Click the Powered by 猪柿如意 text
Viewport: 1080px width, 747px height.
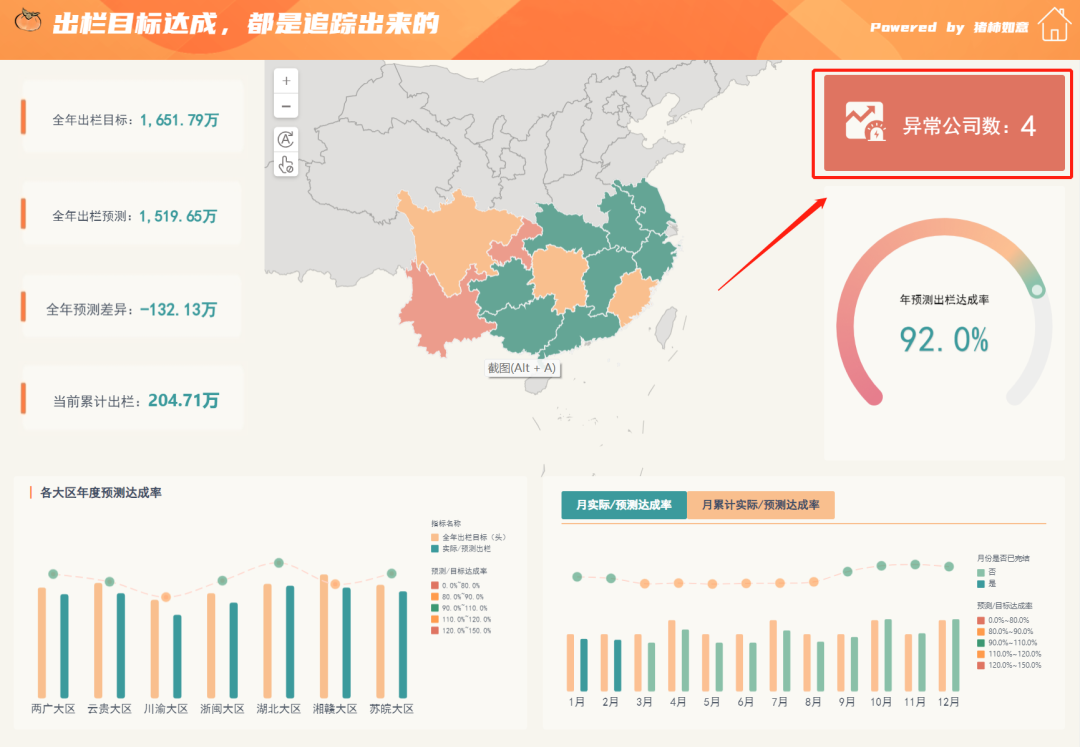pyautogui.click(x=949, y=28)
